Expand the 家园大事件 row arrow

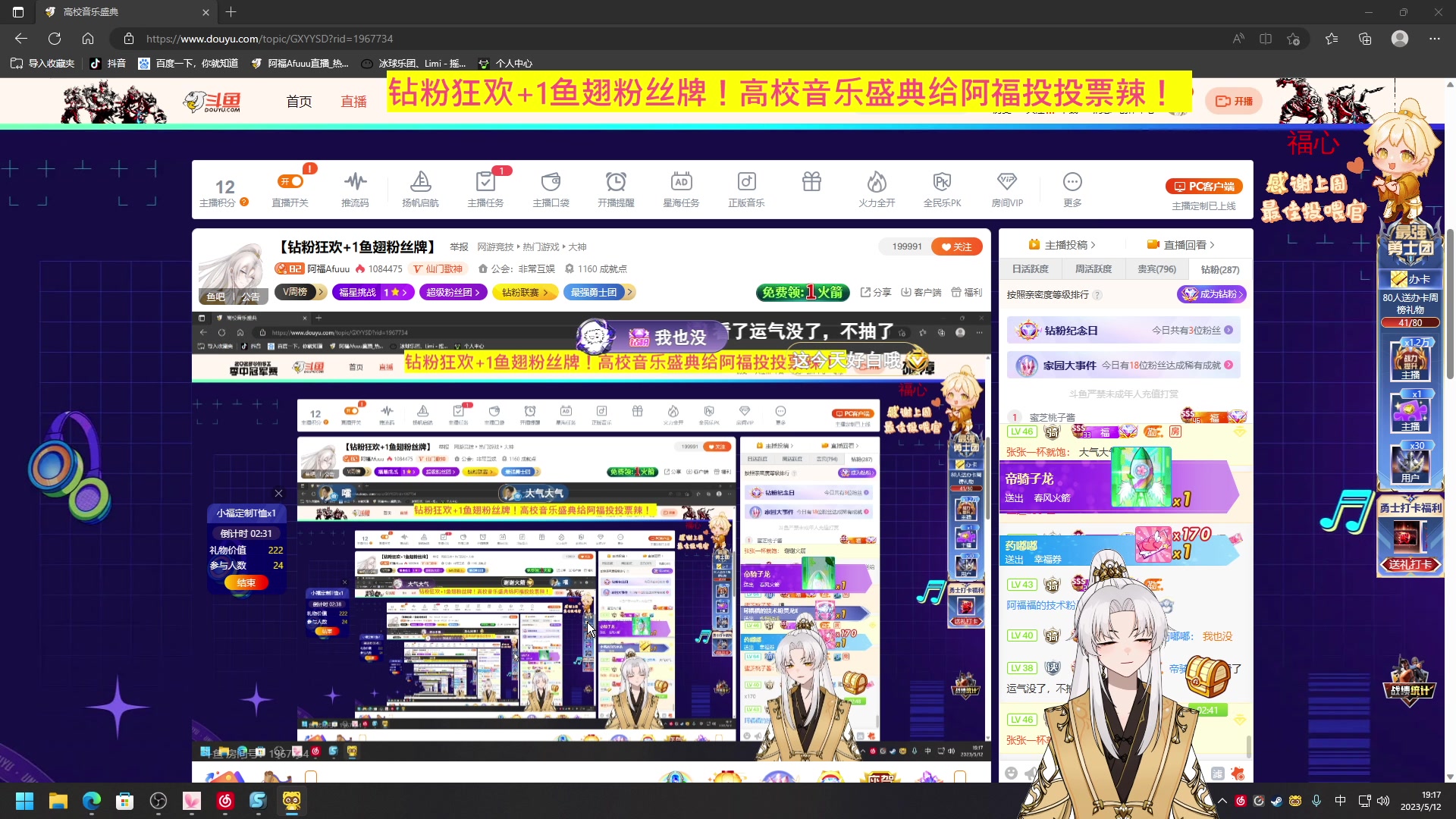coord(1228,365)
